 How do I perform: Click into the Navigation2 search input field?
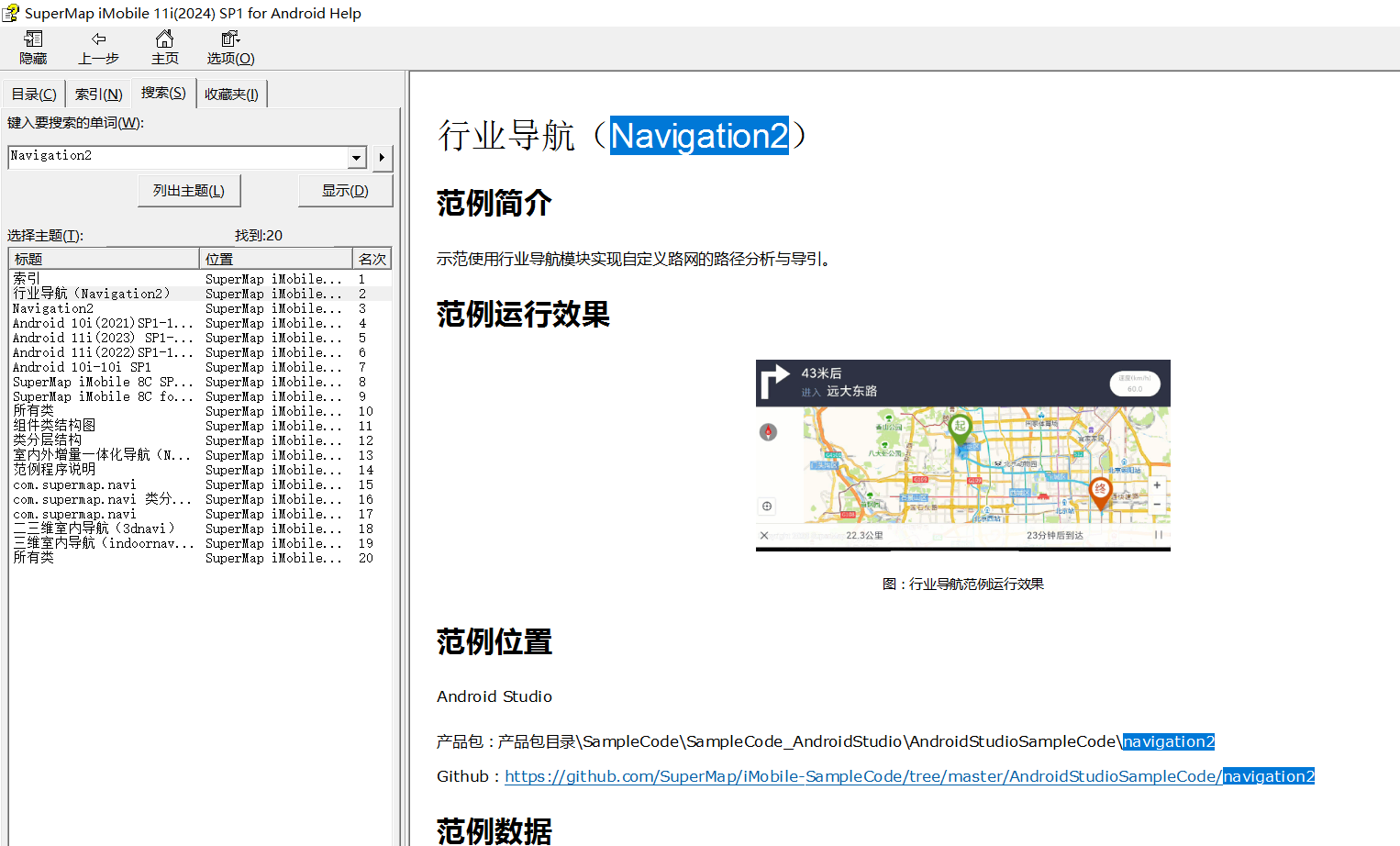click(178, 157)
